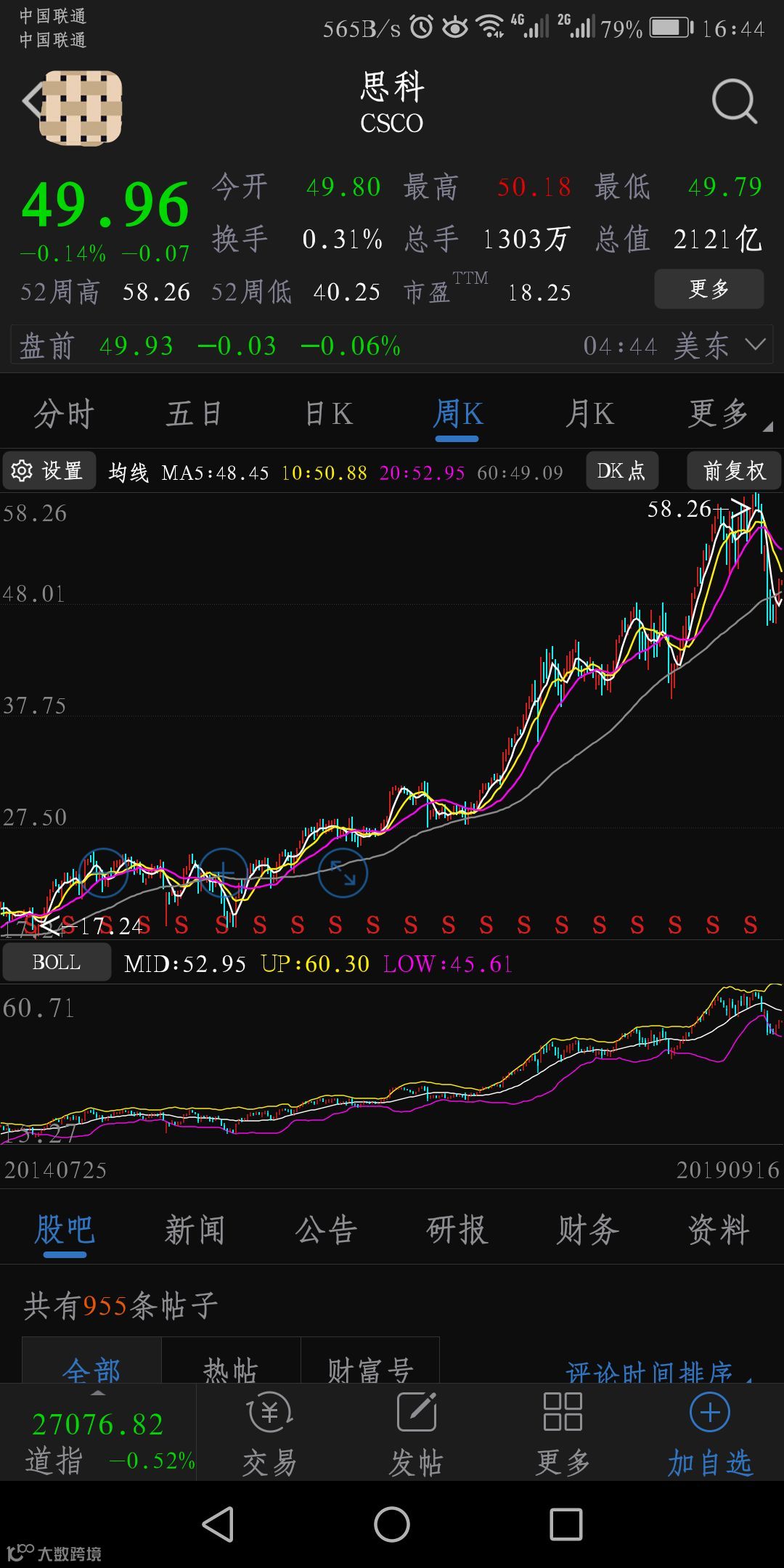Toggle the DK点 indicator
This screenshot has width=784, height=1568.
click(x=622, y=471)
